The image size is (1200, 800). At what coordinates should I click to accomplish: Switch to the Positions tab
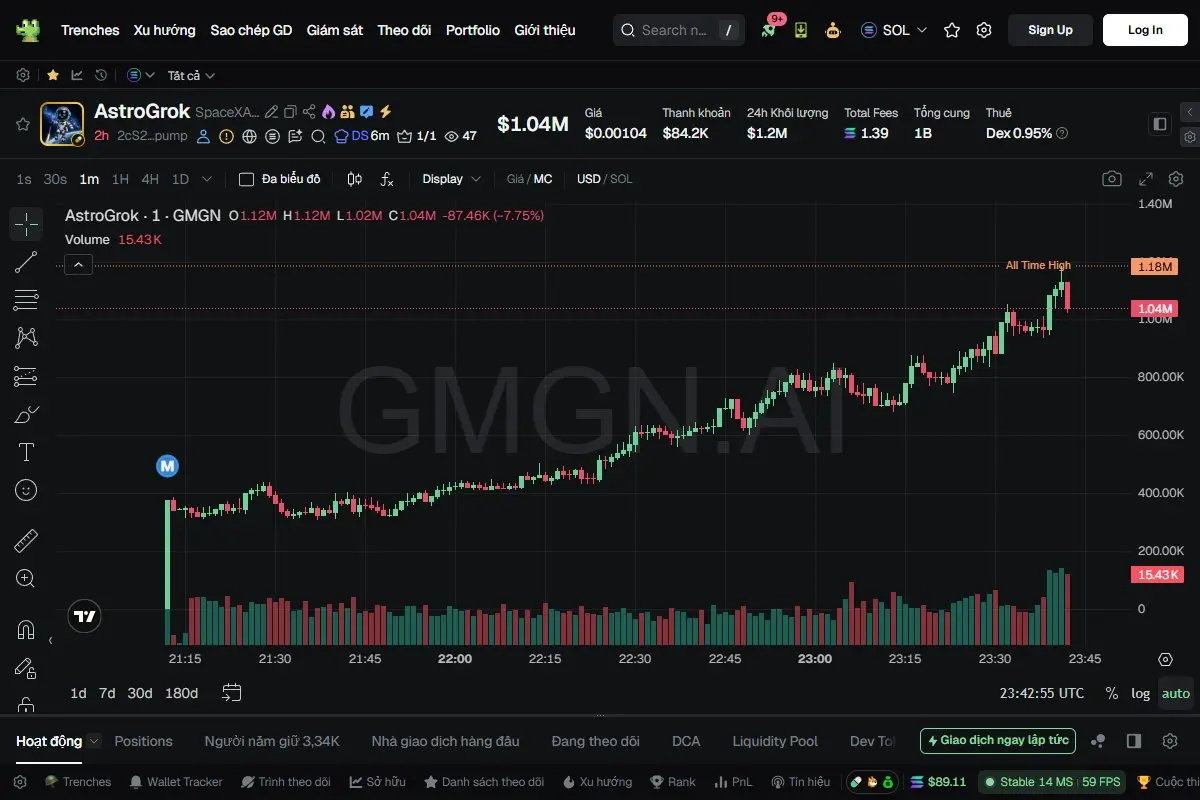(x=143, y=741)
